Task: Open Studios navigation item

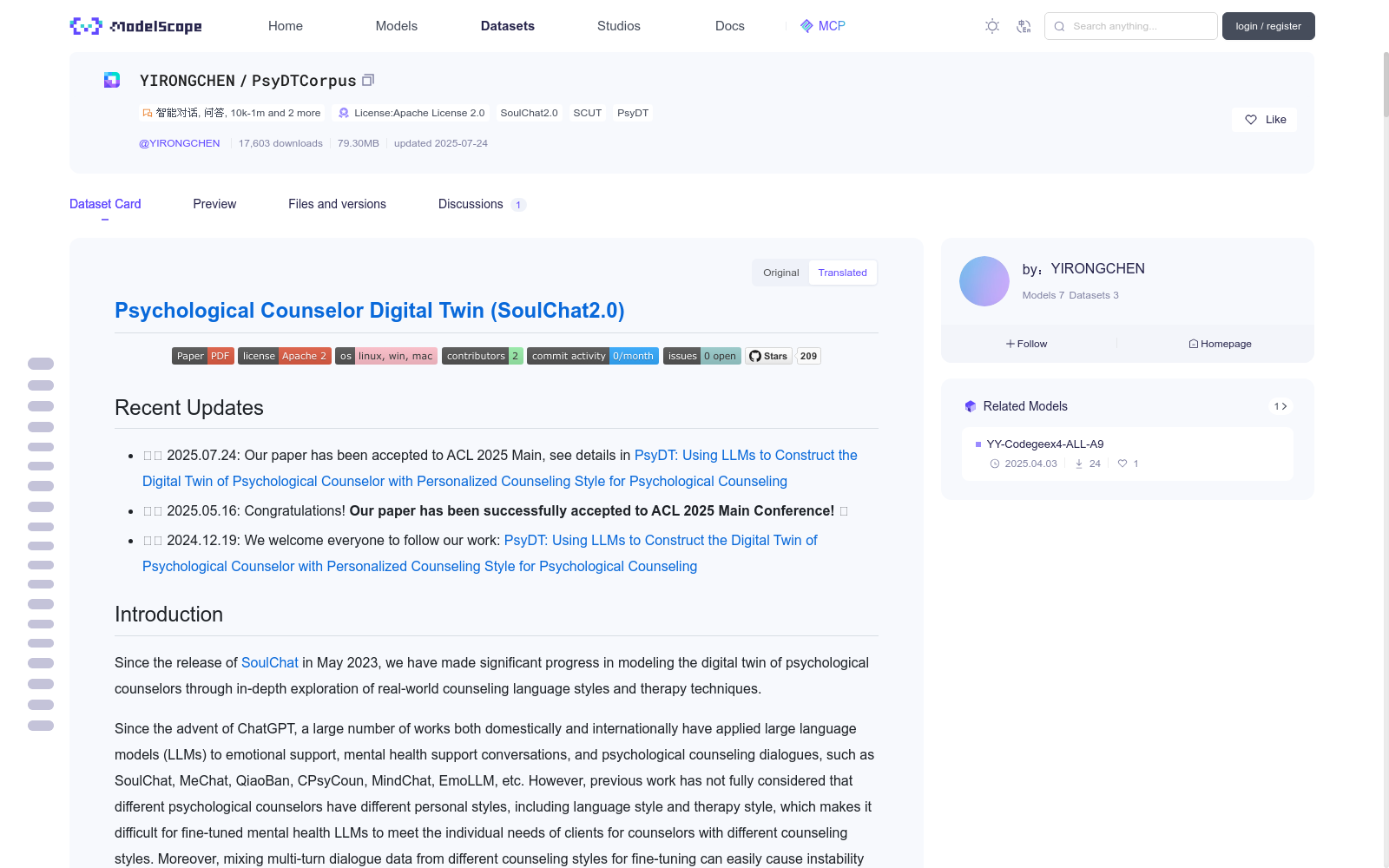Action: [619, 26]
